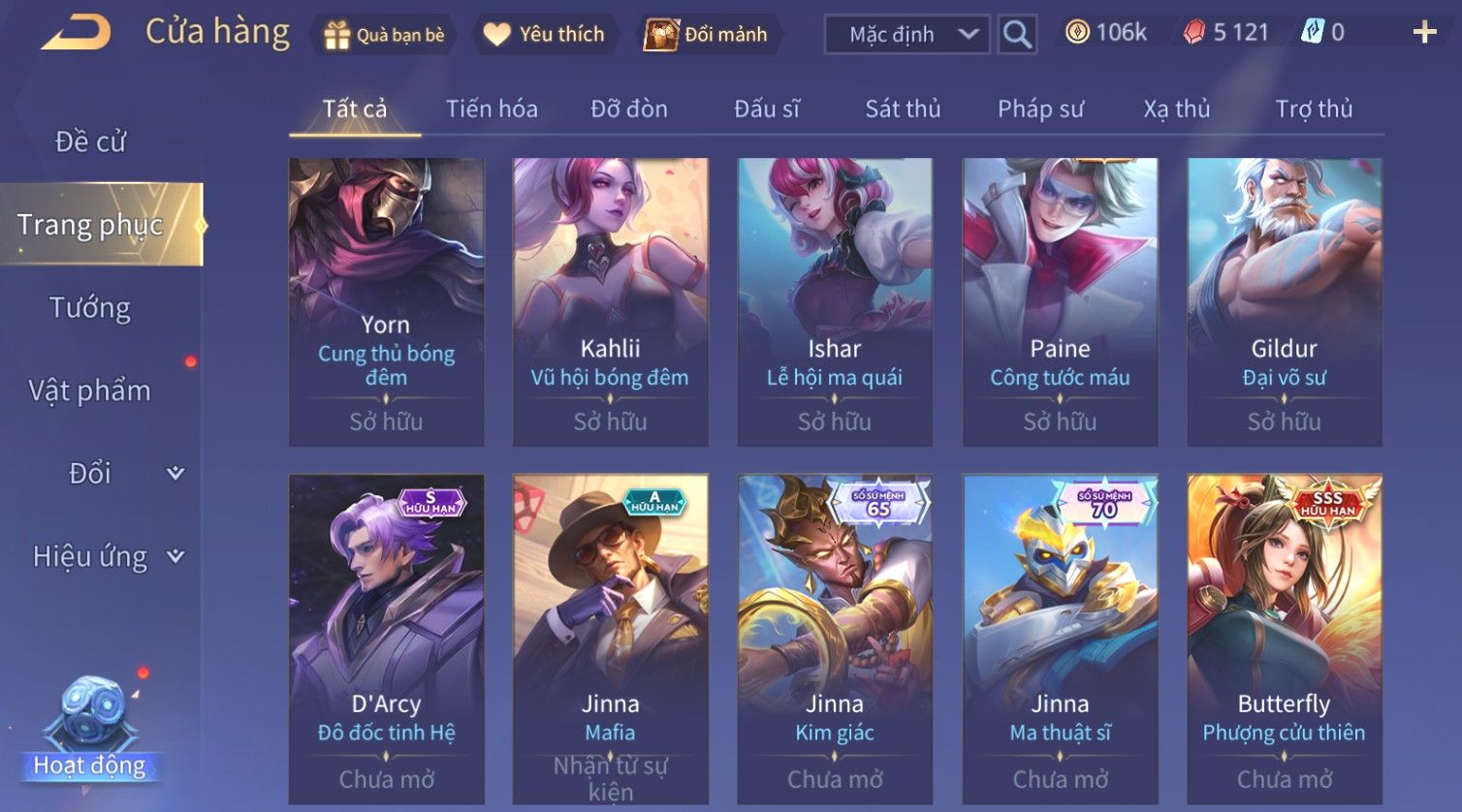
Task: Click the plus icon to add currency
Action: [x=1424, y=33]
